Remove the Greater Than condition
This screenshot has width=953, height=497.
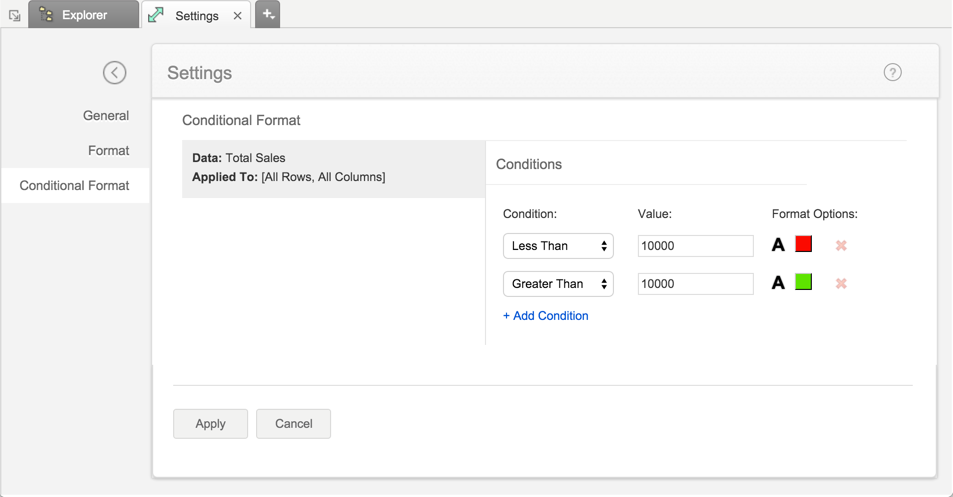pyautogui.click(x=841, y=283)
